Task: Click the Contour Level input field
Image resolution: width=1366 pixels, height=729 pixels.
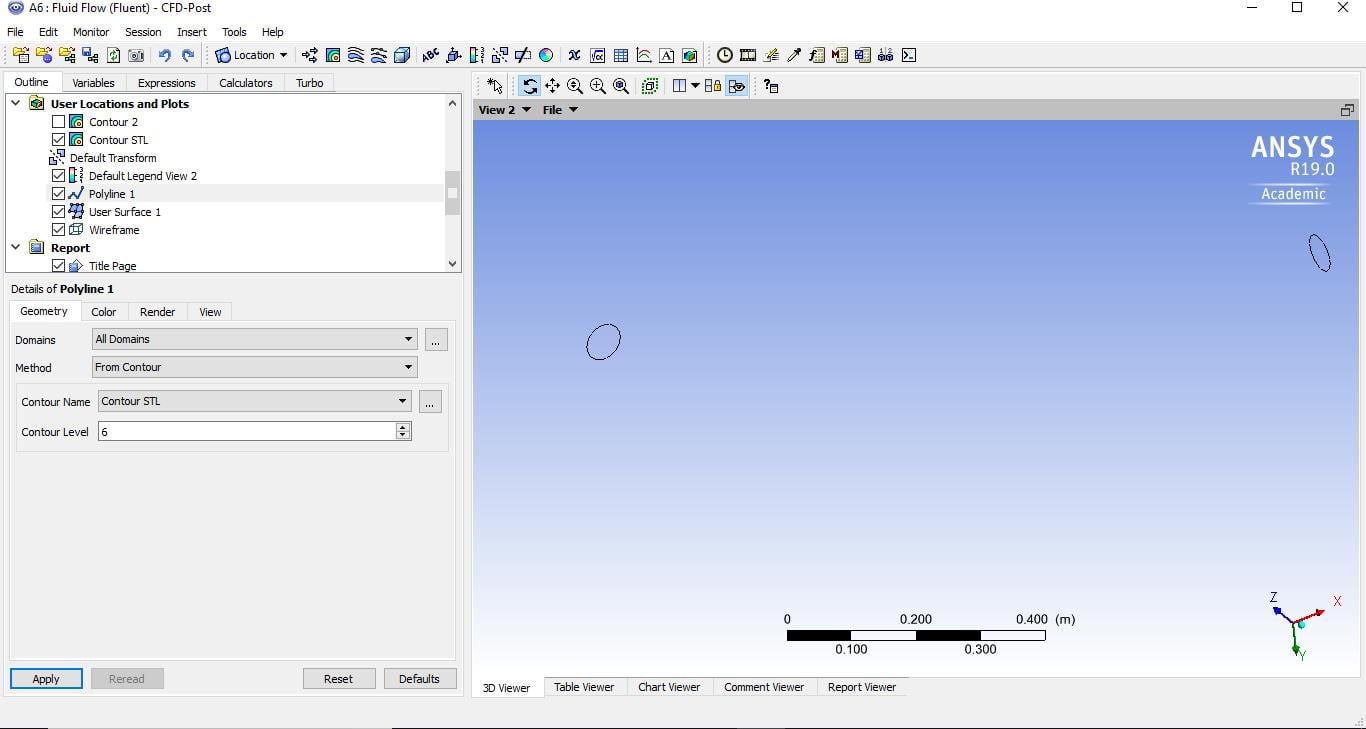Action: [x=247, y=432]
